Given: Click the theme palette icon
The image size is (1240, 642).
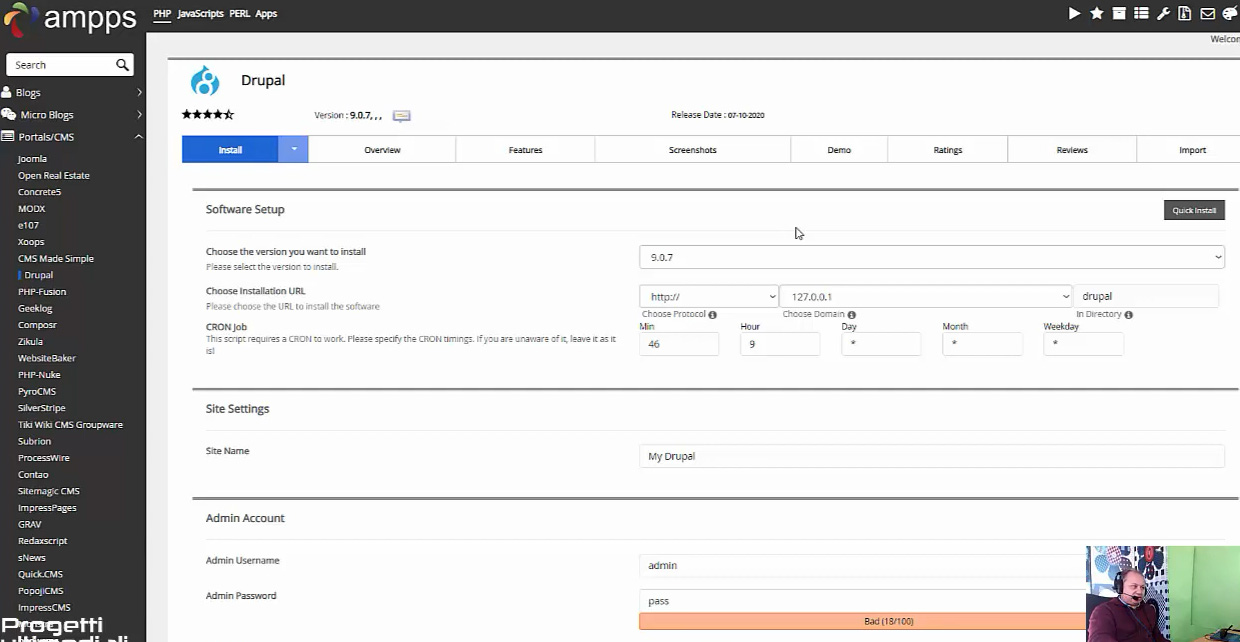Looking at the screenshot, I should [1230, 13].
